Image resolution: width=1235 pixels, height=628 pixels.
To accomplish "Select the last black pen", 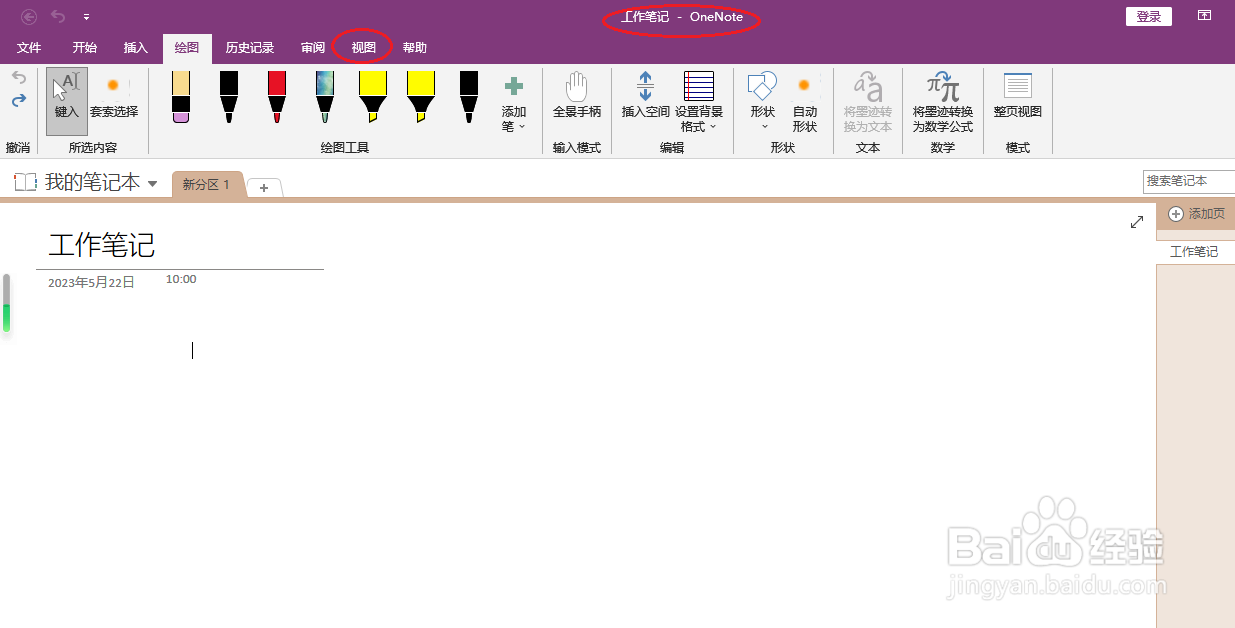I will (x=469, y=97).
